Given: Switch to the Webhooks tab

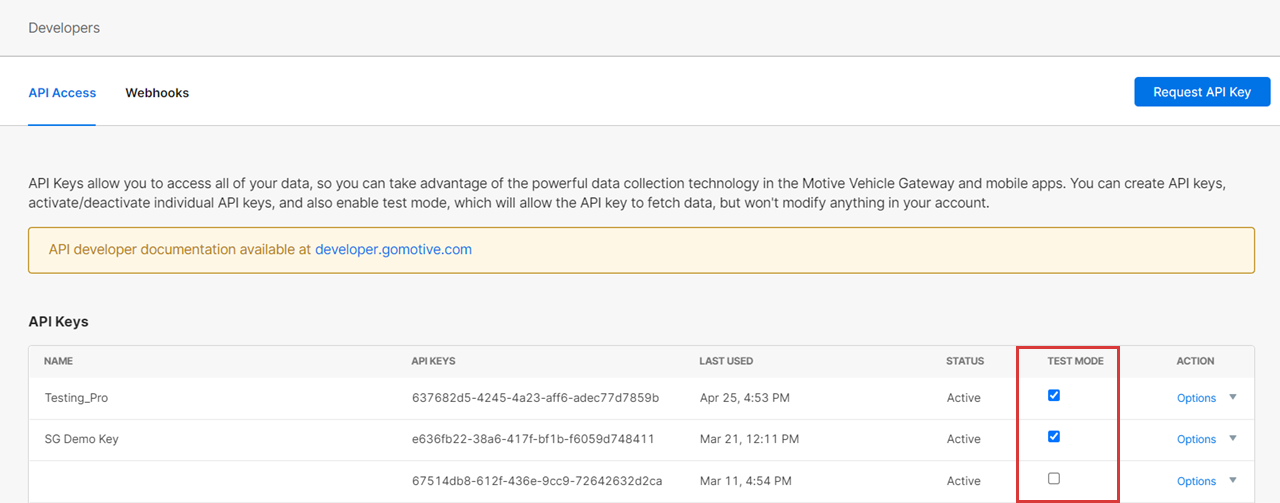Looking at the screenshot, I should [157, 93].
